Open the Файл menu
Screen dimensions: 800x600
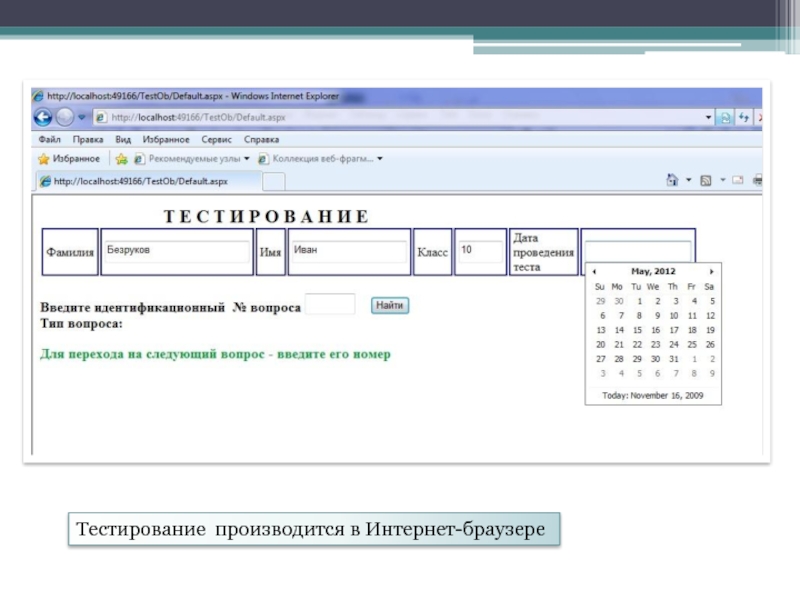[x=49, y=140]
